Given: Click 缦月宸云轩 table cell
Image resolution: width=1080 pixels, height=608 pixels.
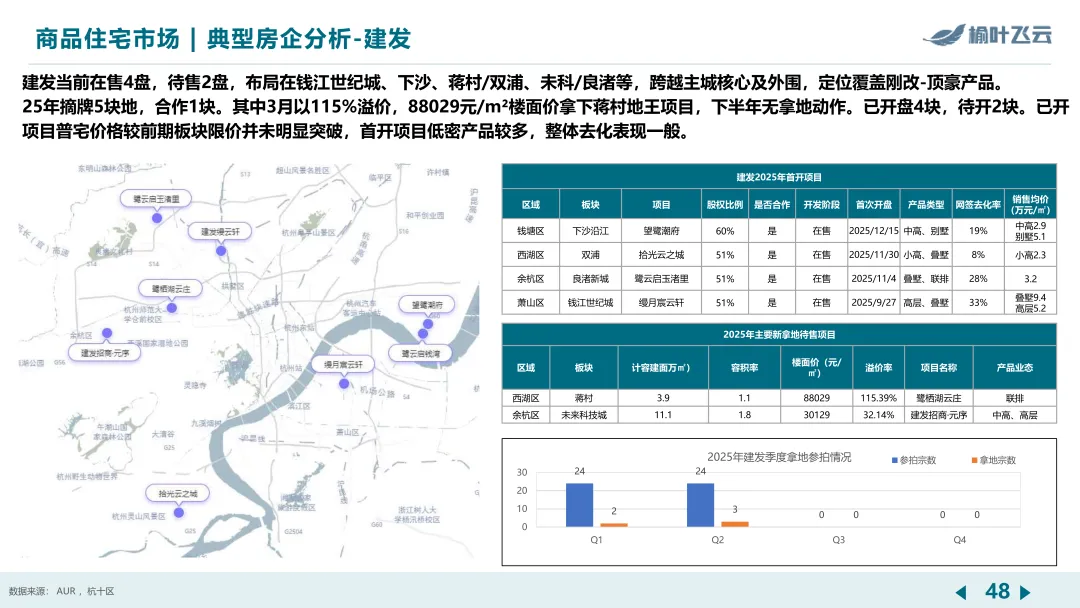Looking at the screenshot, I should click(x=661, y=302).
